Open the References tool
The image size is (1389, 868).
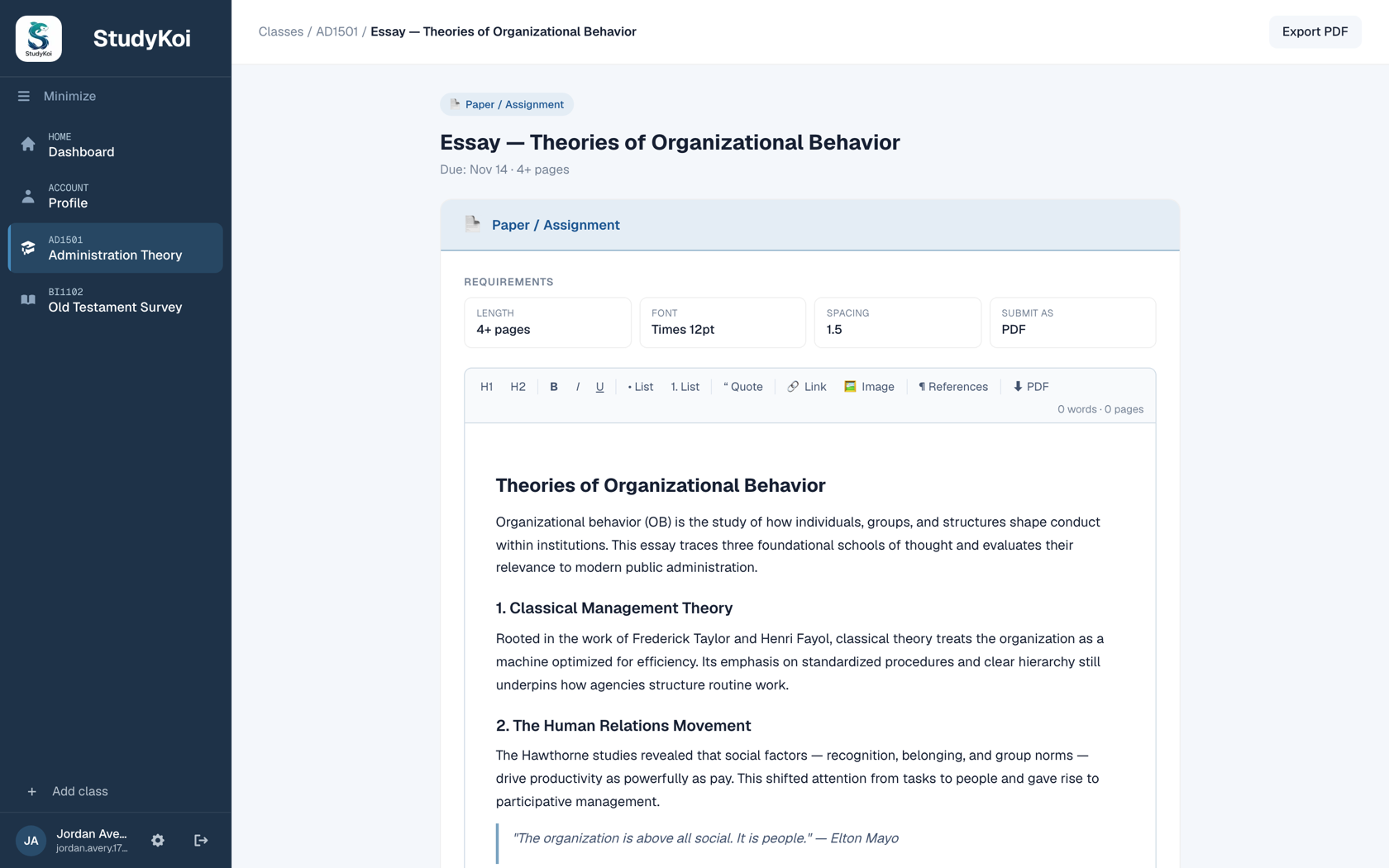(x=953, y=387)
